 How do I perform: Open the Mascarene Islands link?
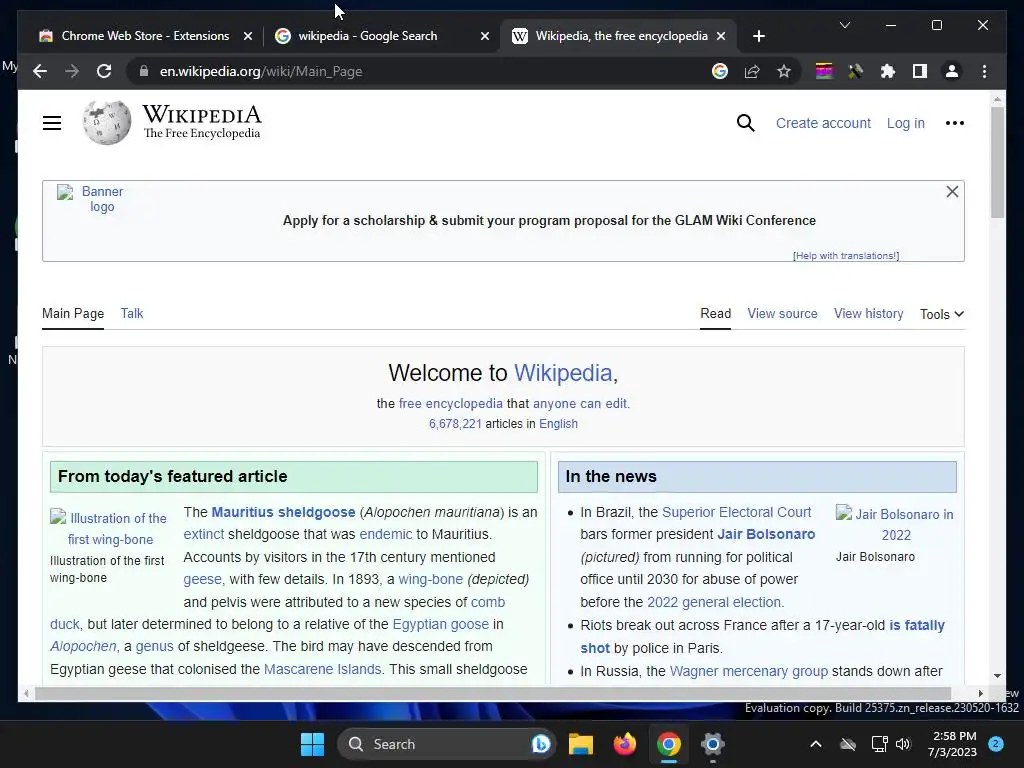tap(322, 669)
